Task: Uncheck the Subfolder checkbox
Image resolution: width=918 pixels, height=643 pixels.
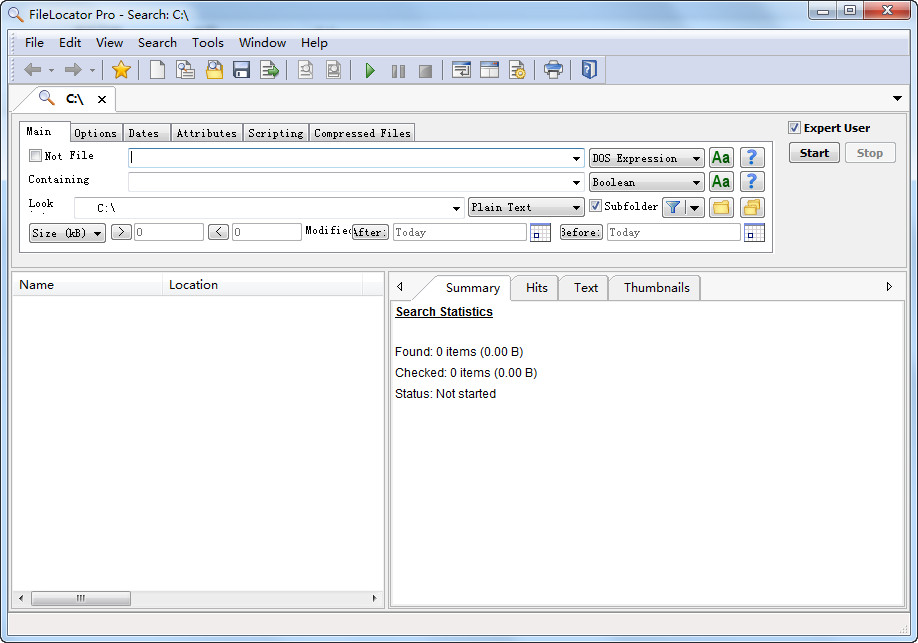Action: coord(595,206)
